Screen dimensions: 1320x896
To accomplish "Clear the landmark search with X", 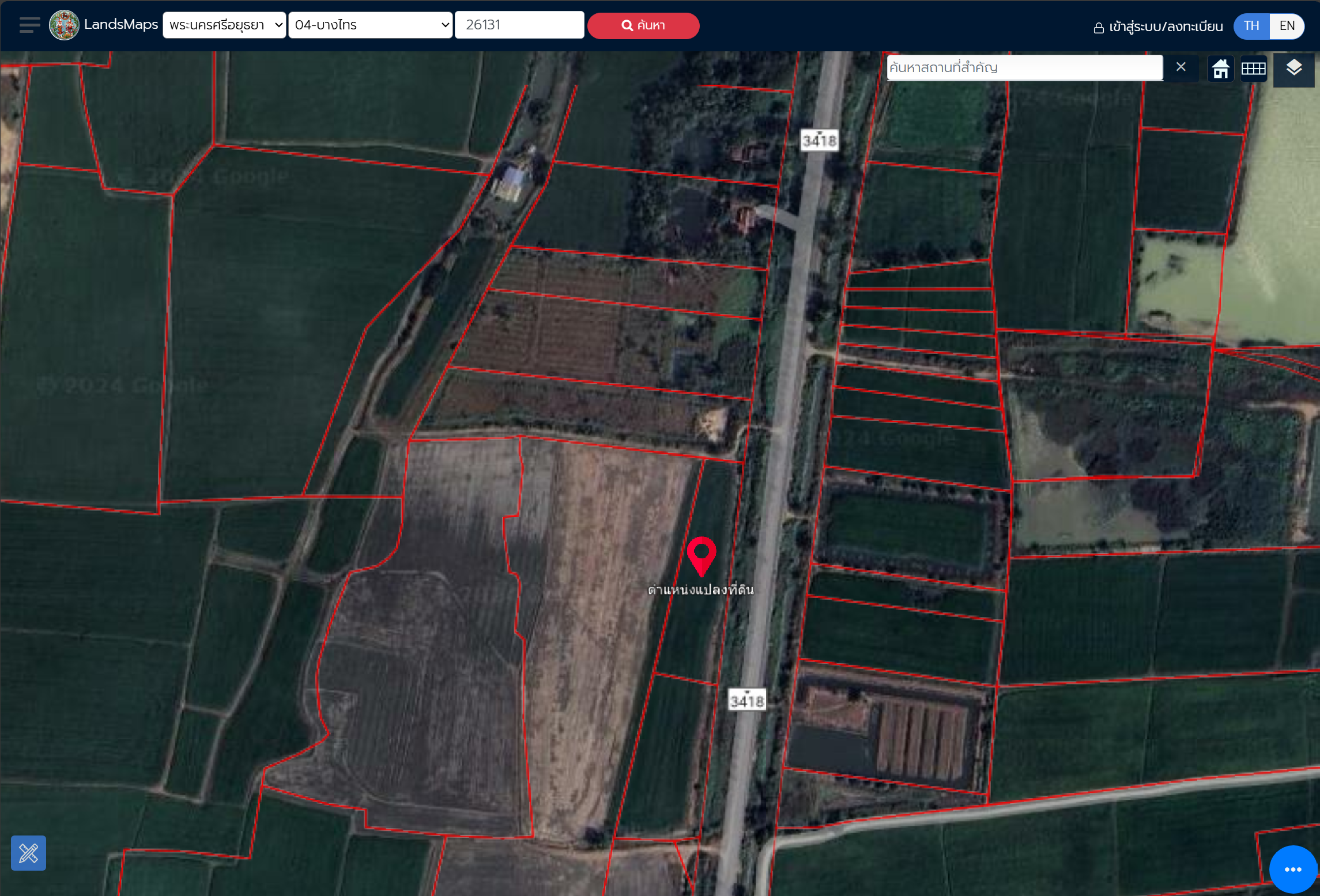I will [x=1181, y=67].
